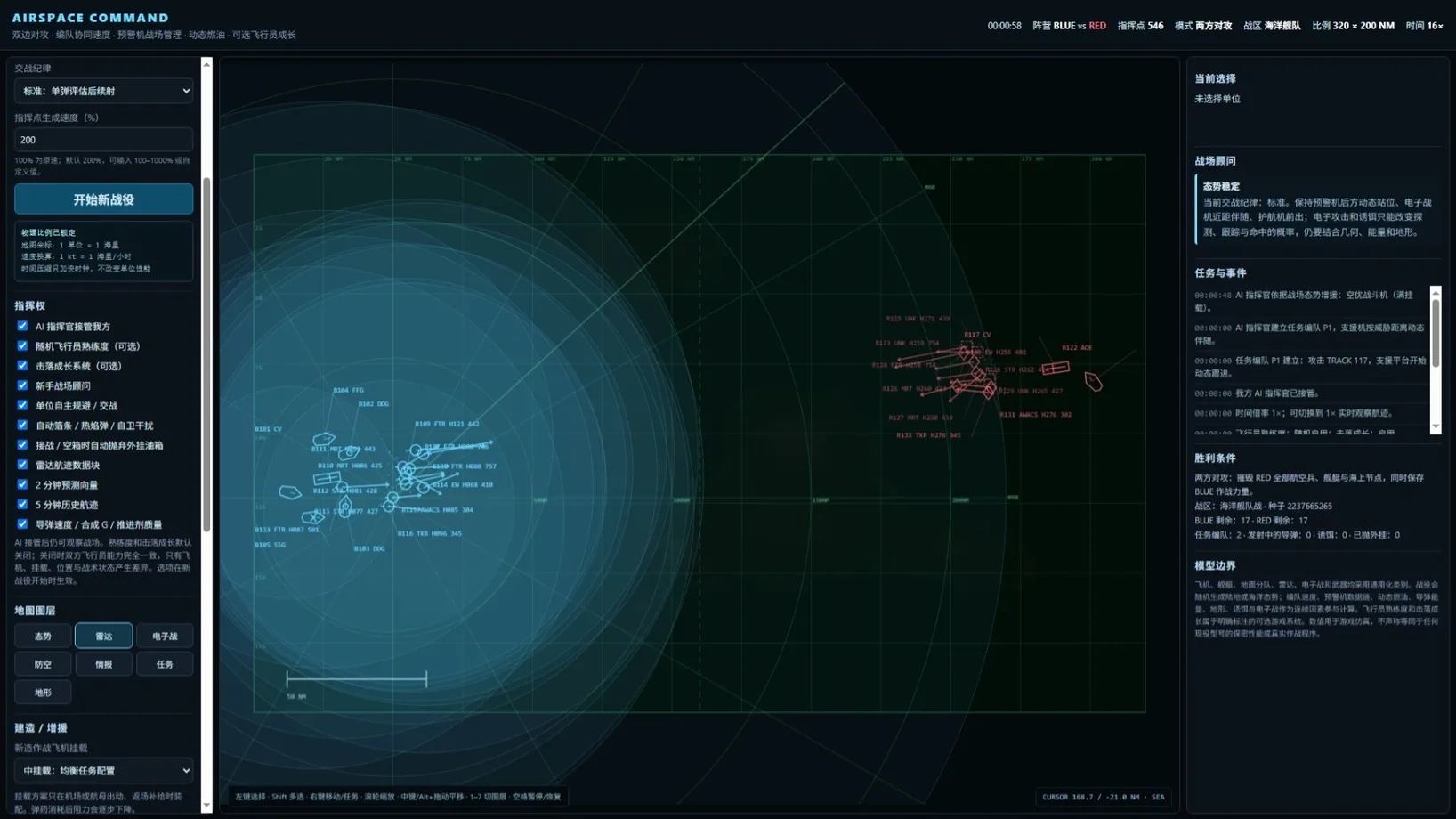This screenshot has height=819, width=1456.
Task: Select the blue rectangular ship symbol above B112 label
Action: click(327, 479)
